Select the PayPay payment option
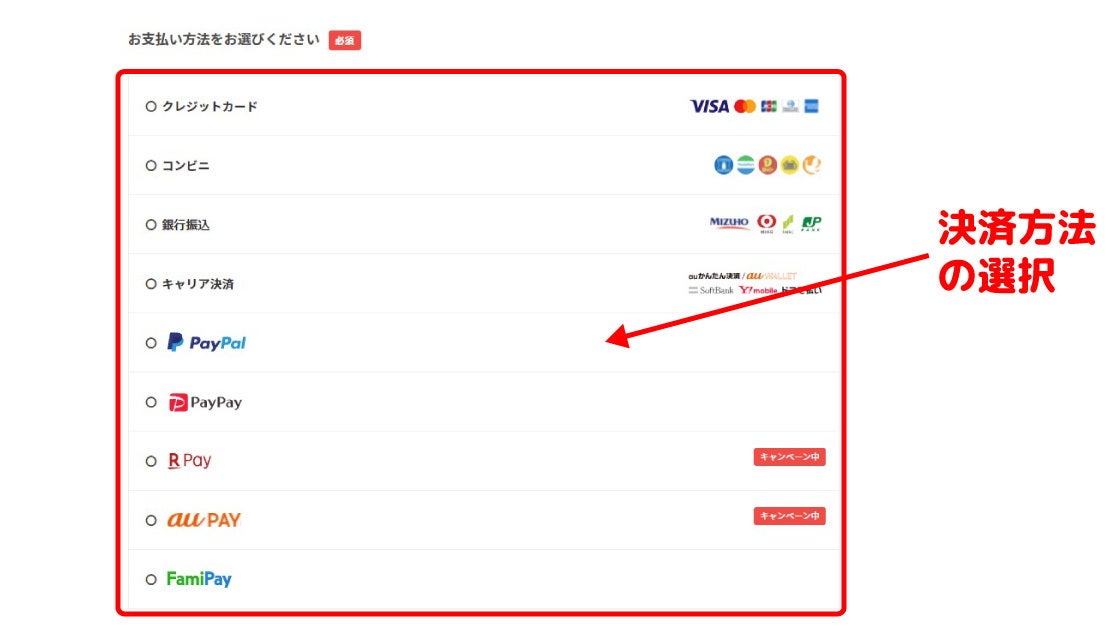Image resolution: width=1110 pixels, height=635 pixels. click(151, 402)
